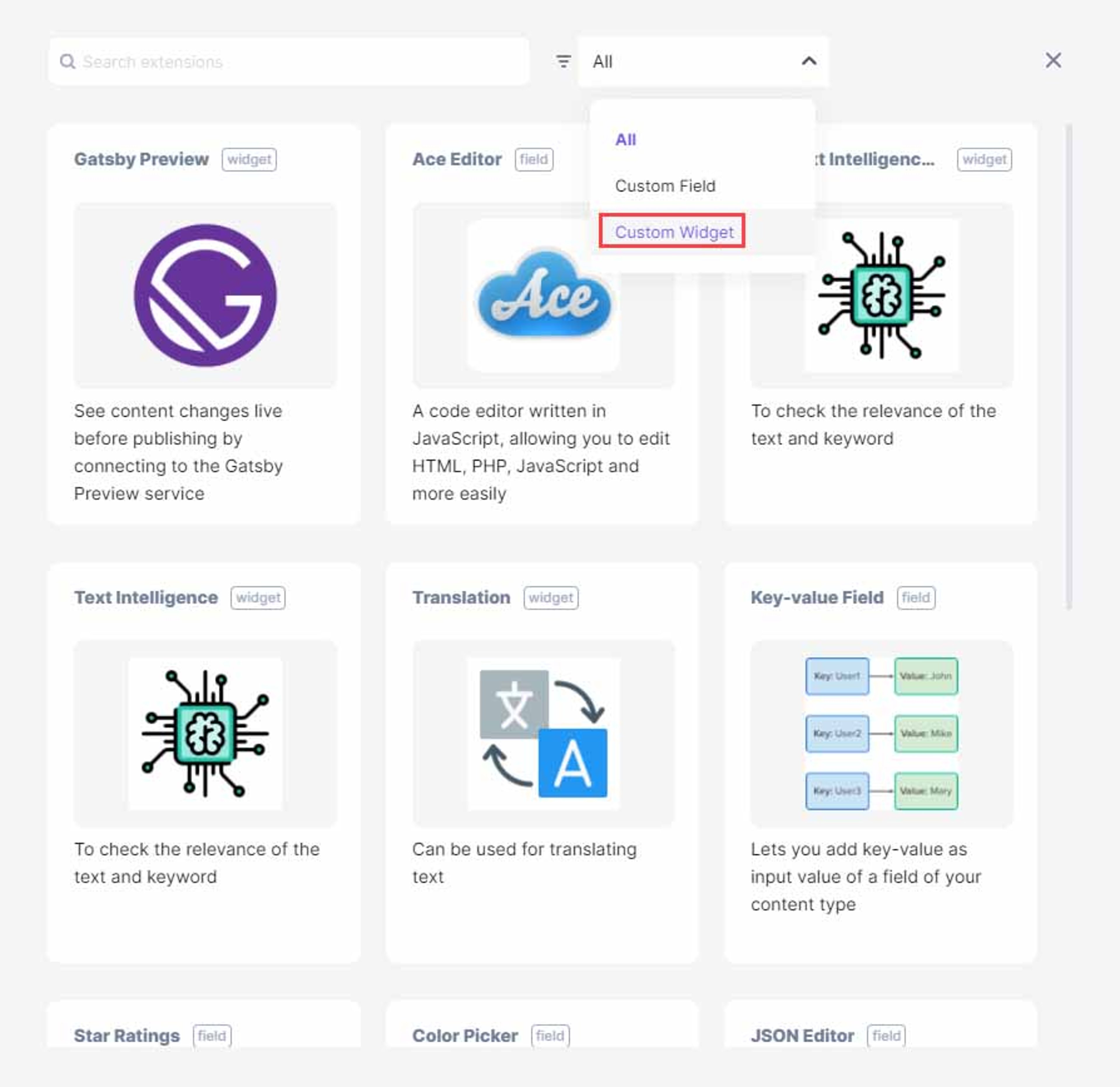1120x1087 pixels.
Task: Click the Search extensions input field
Action: tap(289, 61)
